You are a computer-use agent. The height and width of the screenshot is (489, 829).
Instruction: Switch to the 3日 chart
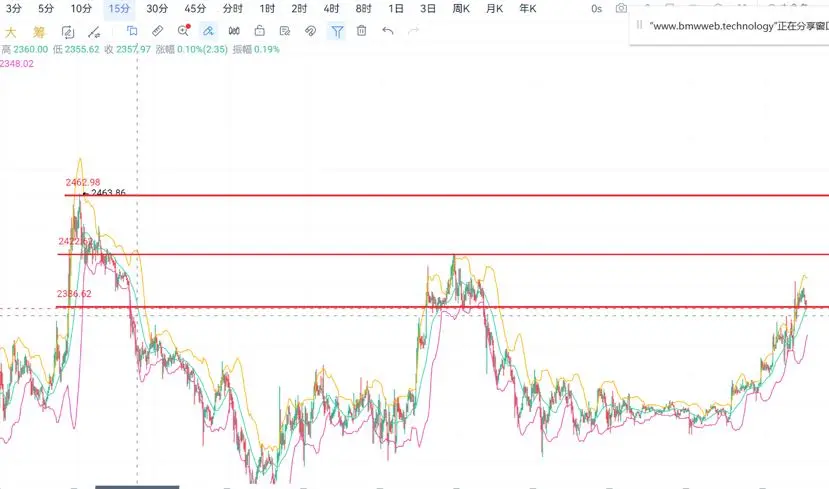coord(428,8)
